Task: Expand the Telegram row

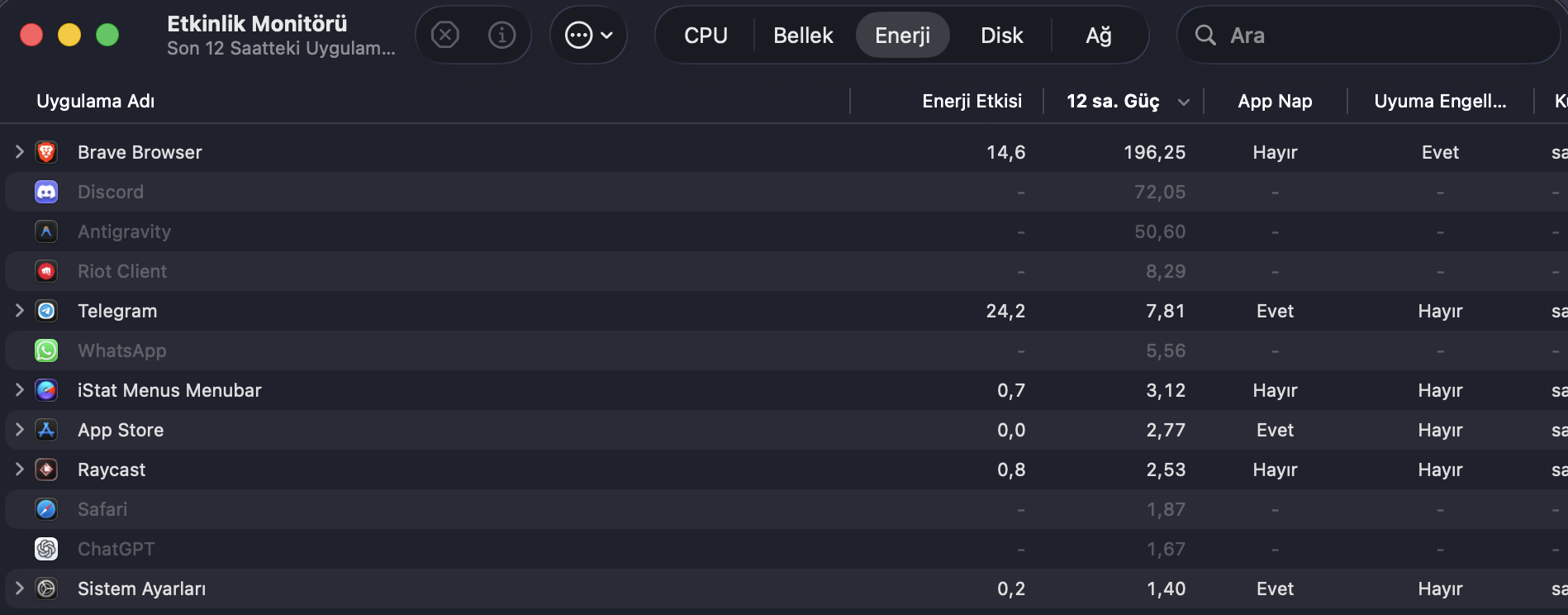Action: coord(20,310)
